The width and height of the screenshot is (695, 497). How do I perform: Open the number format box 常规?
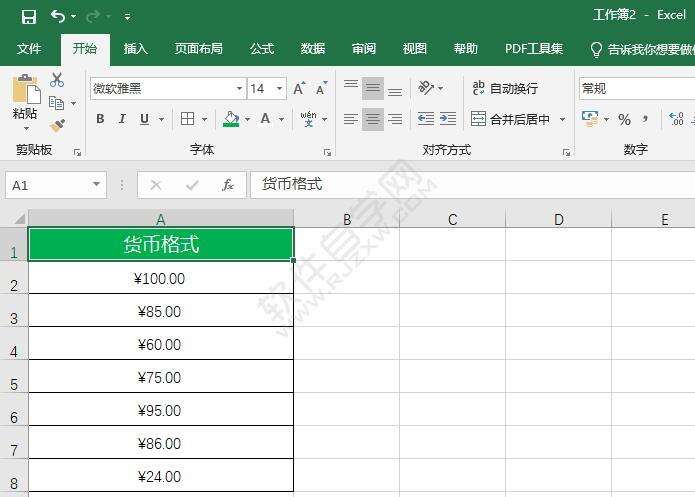coord(637,89)
